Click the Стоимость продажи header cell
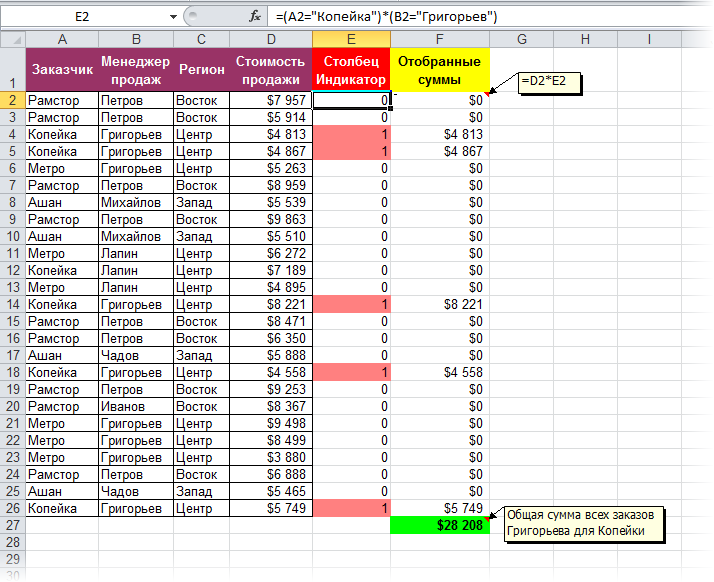 (x=271, y=70)
